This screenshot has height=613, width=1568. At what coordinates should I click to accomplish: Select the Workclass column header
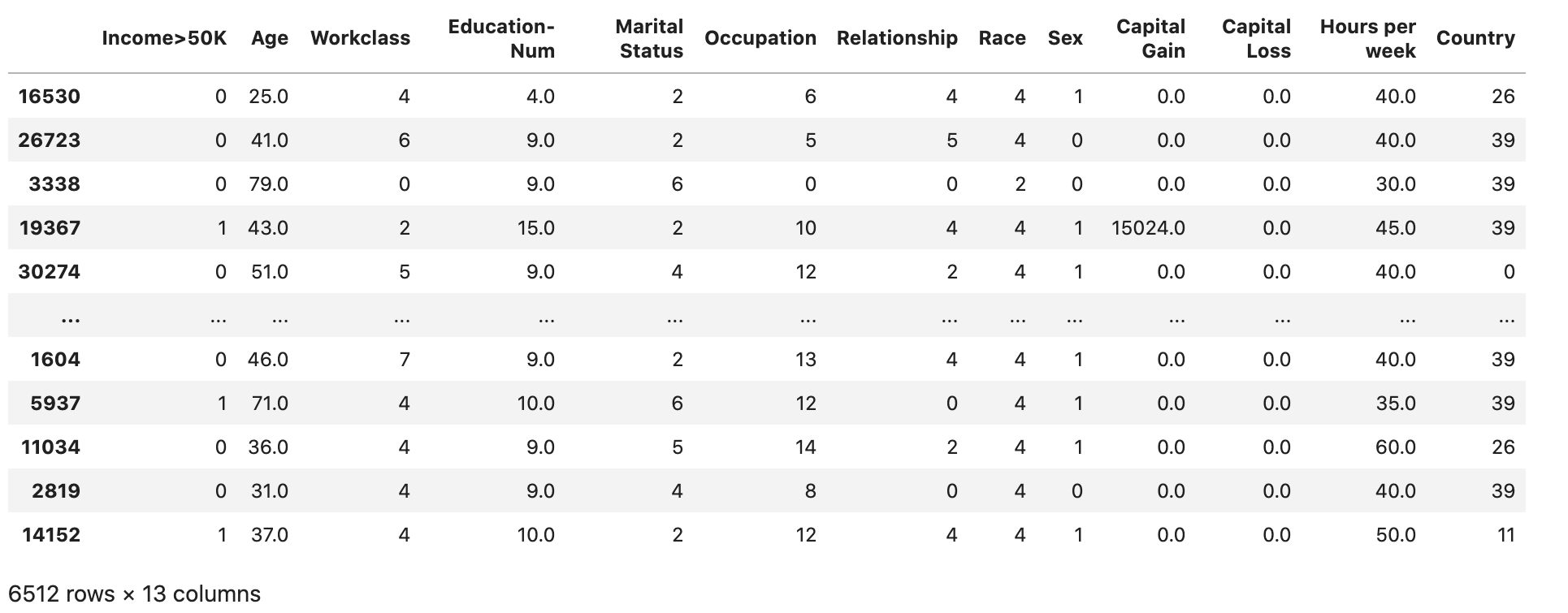pyautogui.click(x=360, y=38)
